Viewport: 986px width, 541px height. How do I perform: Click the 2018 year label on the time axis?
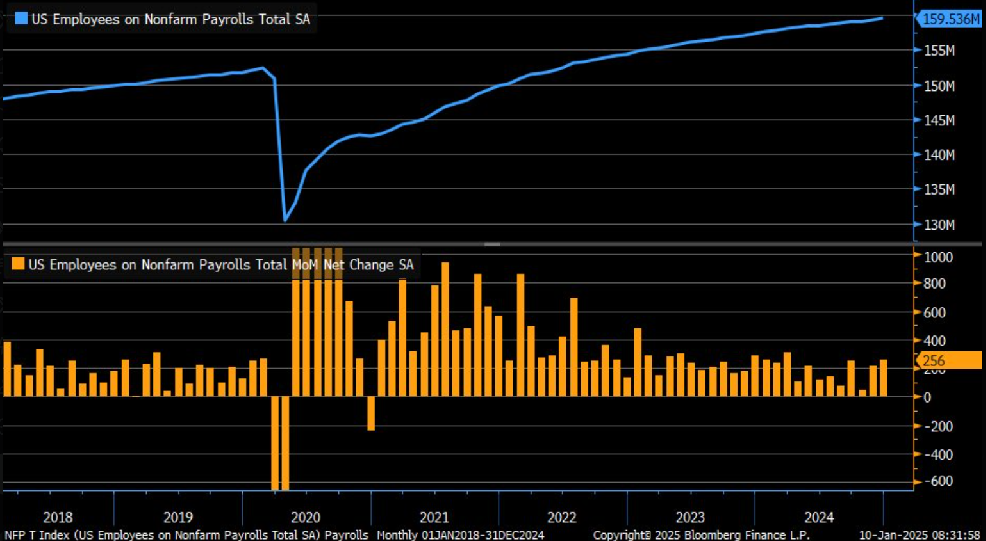tap(58, 518)
